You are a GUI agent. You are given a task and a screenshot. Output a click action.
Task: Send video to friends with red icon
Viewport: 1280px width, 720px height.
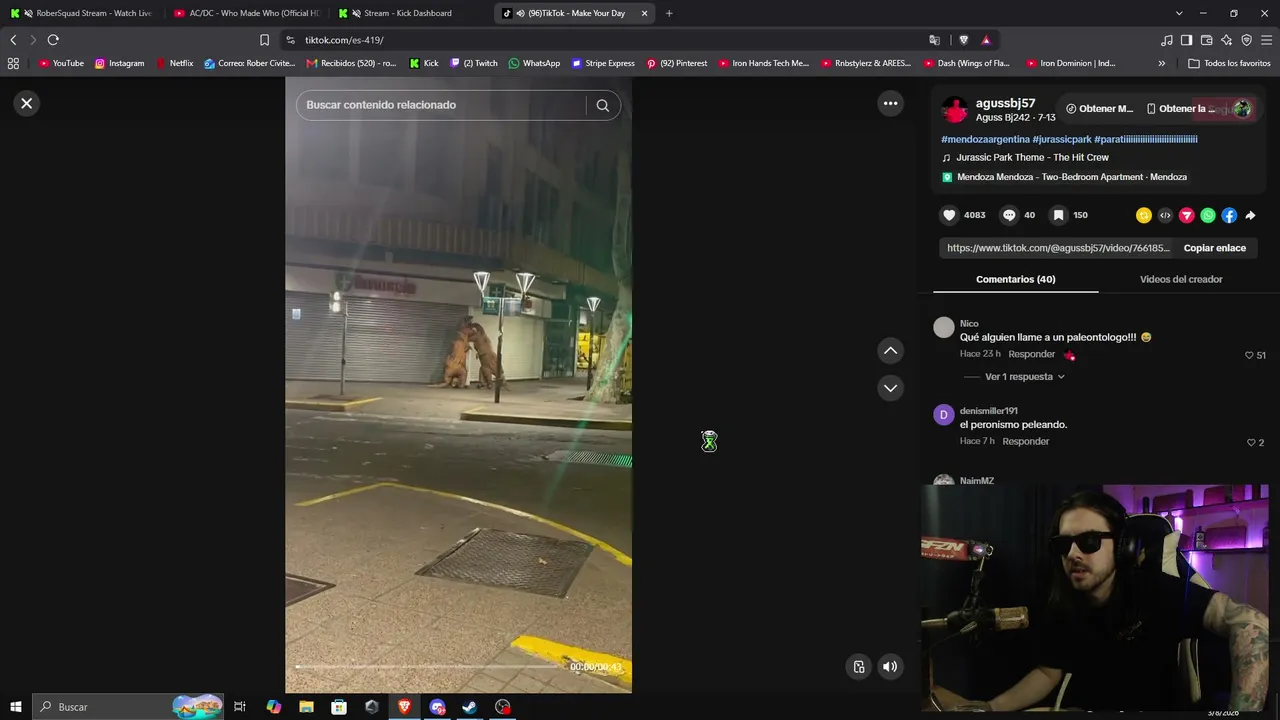[x=1187, y=215]
